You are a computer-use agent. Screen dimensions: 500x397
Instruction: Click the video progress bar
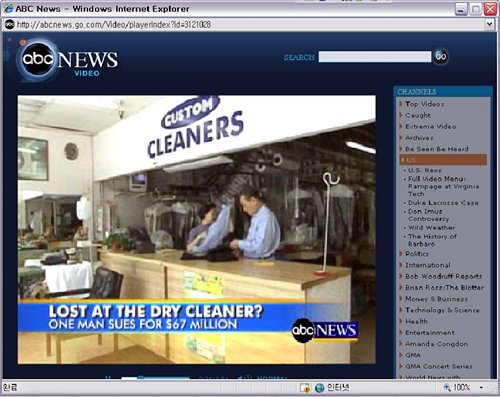tap(155, 378)
